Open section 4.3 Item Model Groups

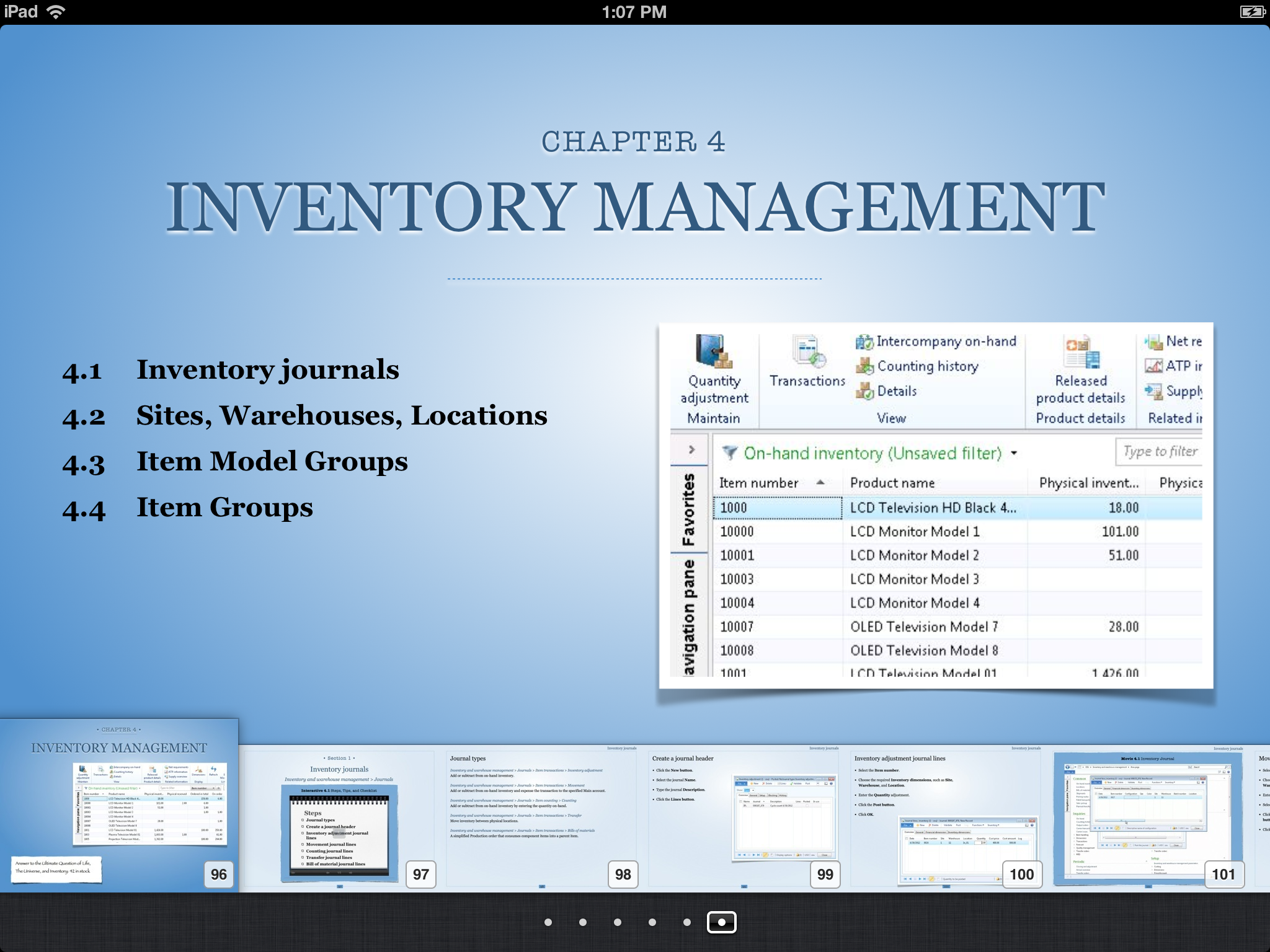272,462
